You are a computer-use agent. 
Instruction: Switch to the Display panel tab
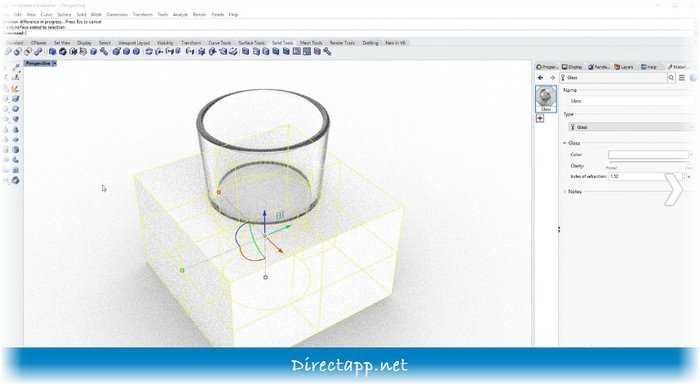tap(572, 67)
